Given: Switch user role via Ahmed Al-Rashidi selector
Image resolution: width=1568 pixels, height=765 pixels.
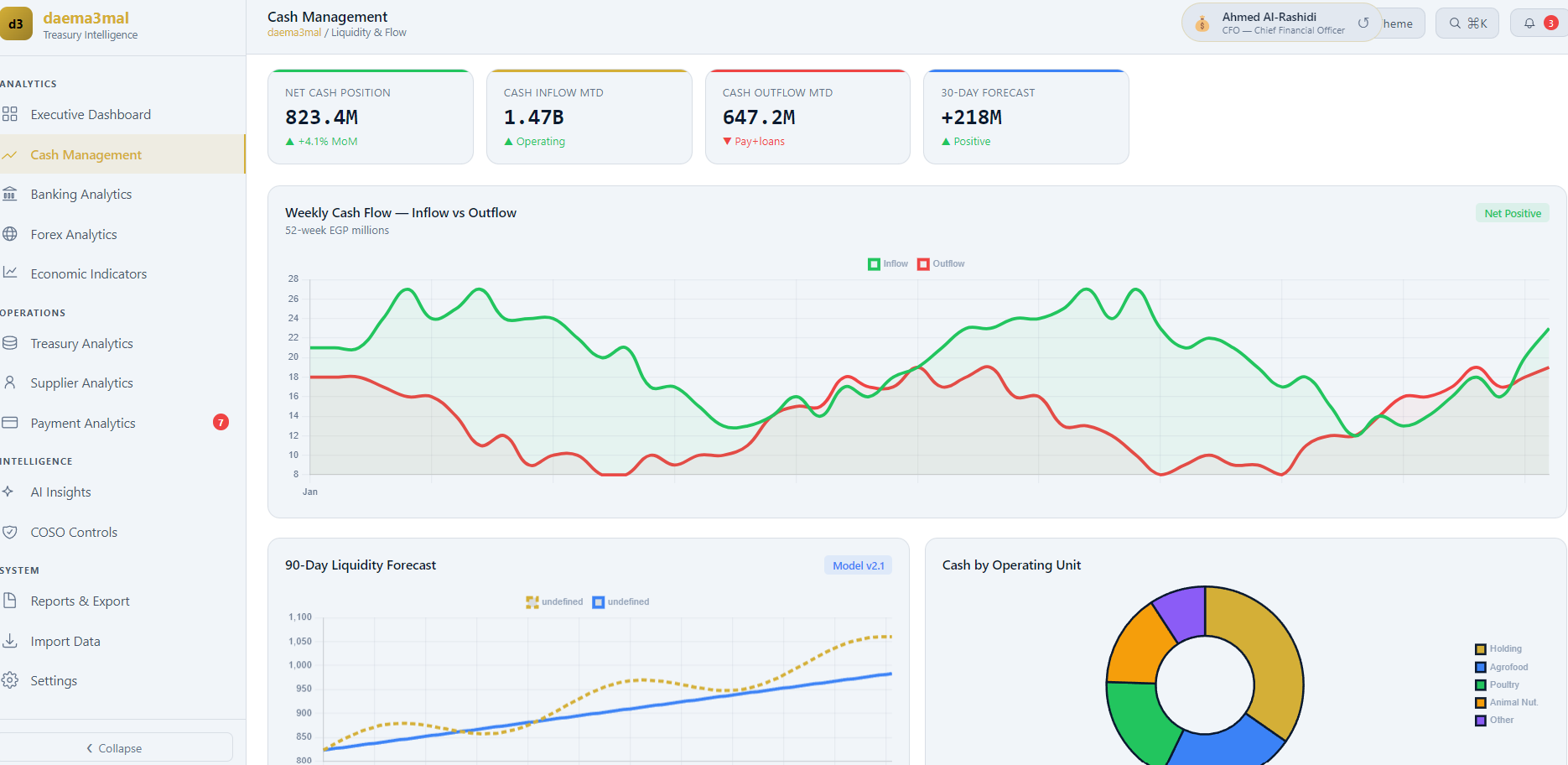Looking at the screenshot, I should tap(1281, 23).
